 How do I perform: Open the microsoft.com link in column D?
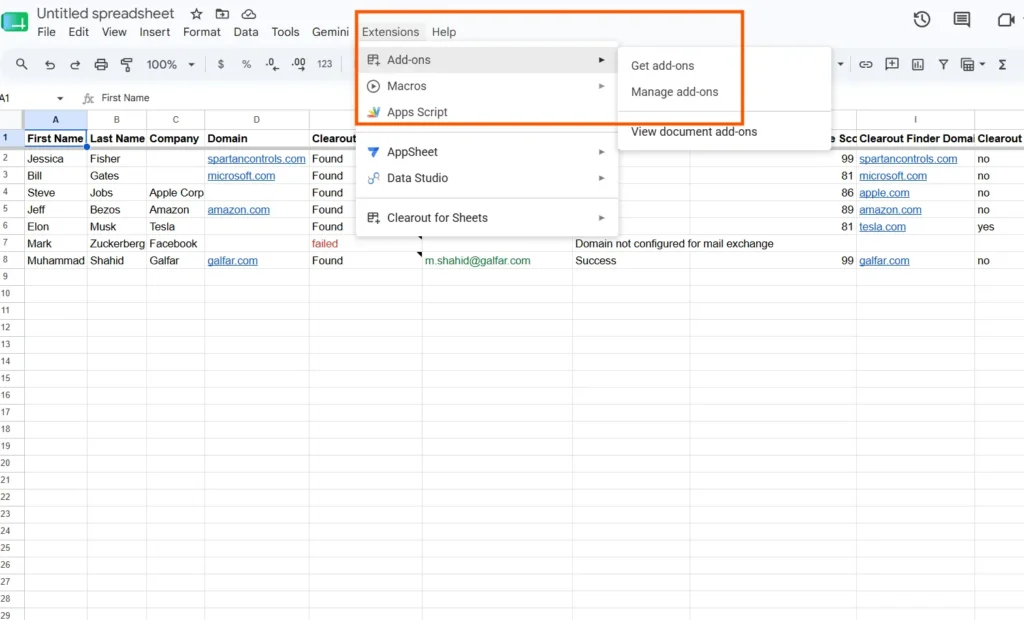tap(241, 176)
